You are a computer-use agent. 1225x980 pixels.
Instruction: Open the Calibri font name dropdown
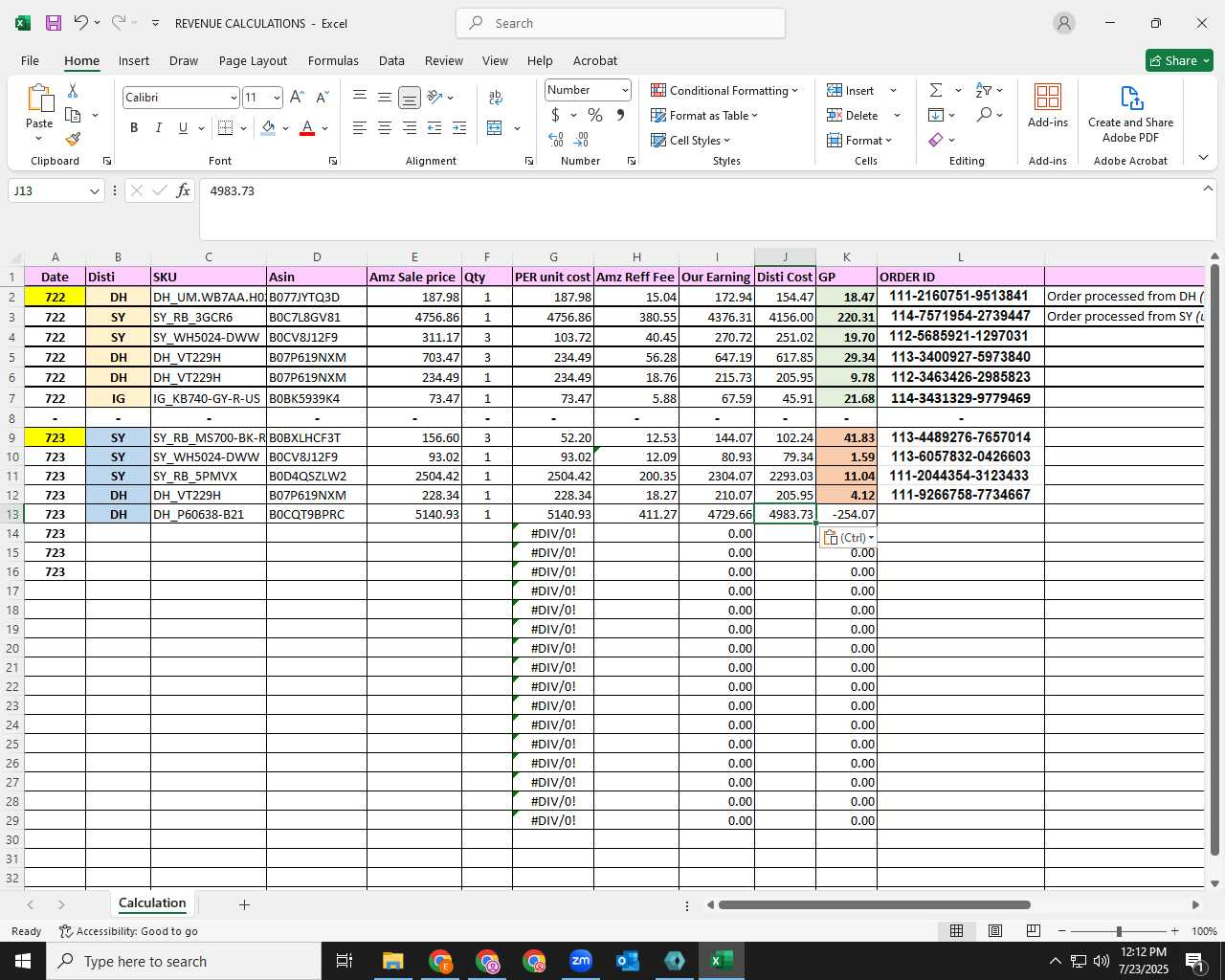(x=233, y=98)
